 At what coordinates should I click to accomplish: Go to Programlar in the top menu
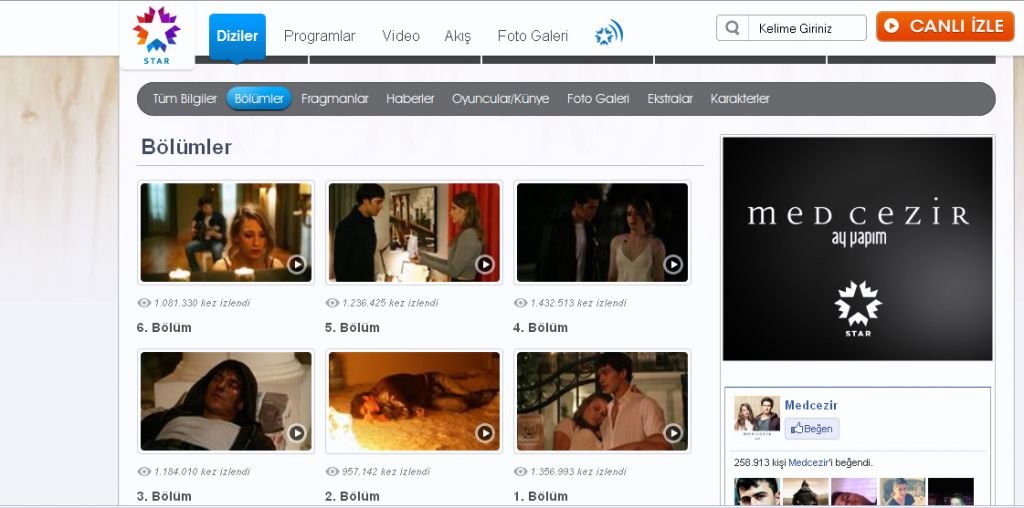(319, 36)
